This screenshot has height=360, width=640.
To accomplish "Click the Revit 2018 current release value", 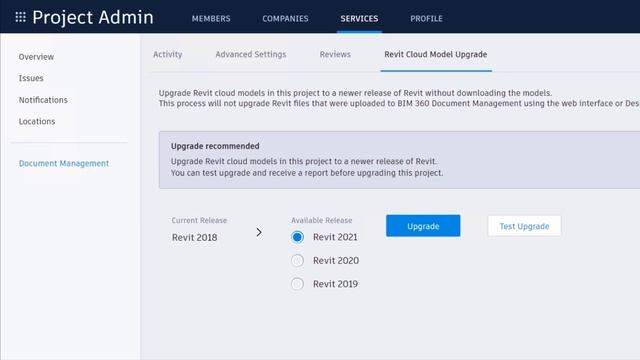I will click(x=194, y=237).
